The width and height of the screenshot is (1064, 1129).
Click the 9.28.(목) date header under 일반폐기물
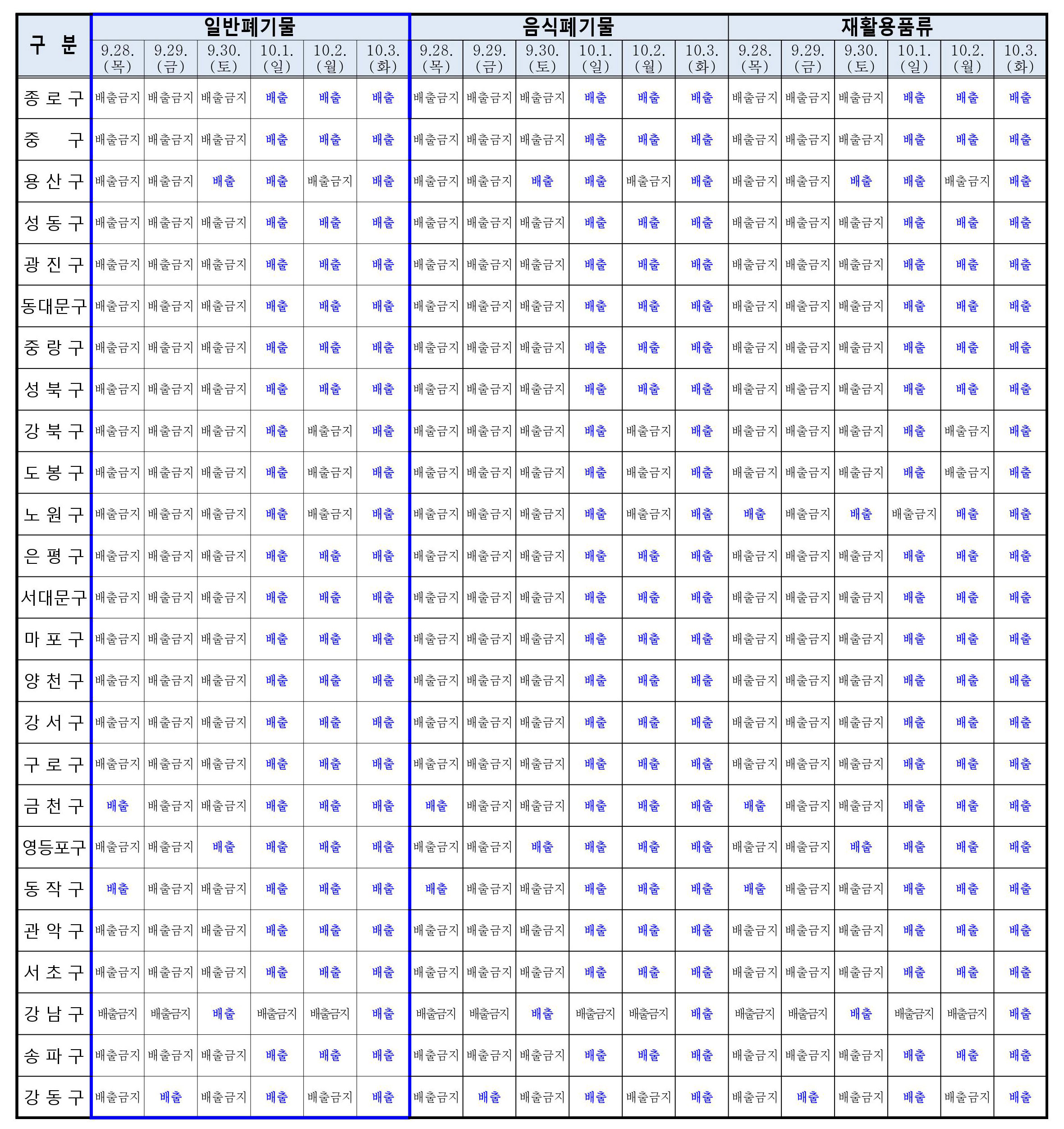pyautogui.click(x=118, y=58)
